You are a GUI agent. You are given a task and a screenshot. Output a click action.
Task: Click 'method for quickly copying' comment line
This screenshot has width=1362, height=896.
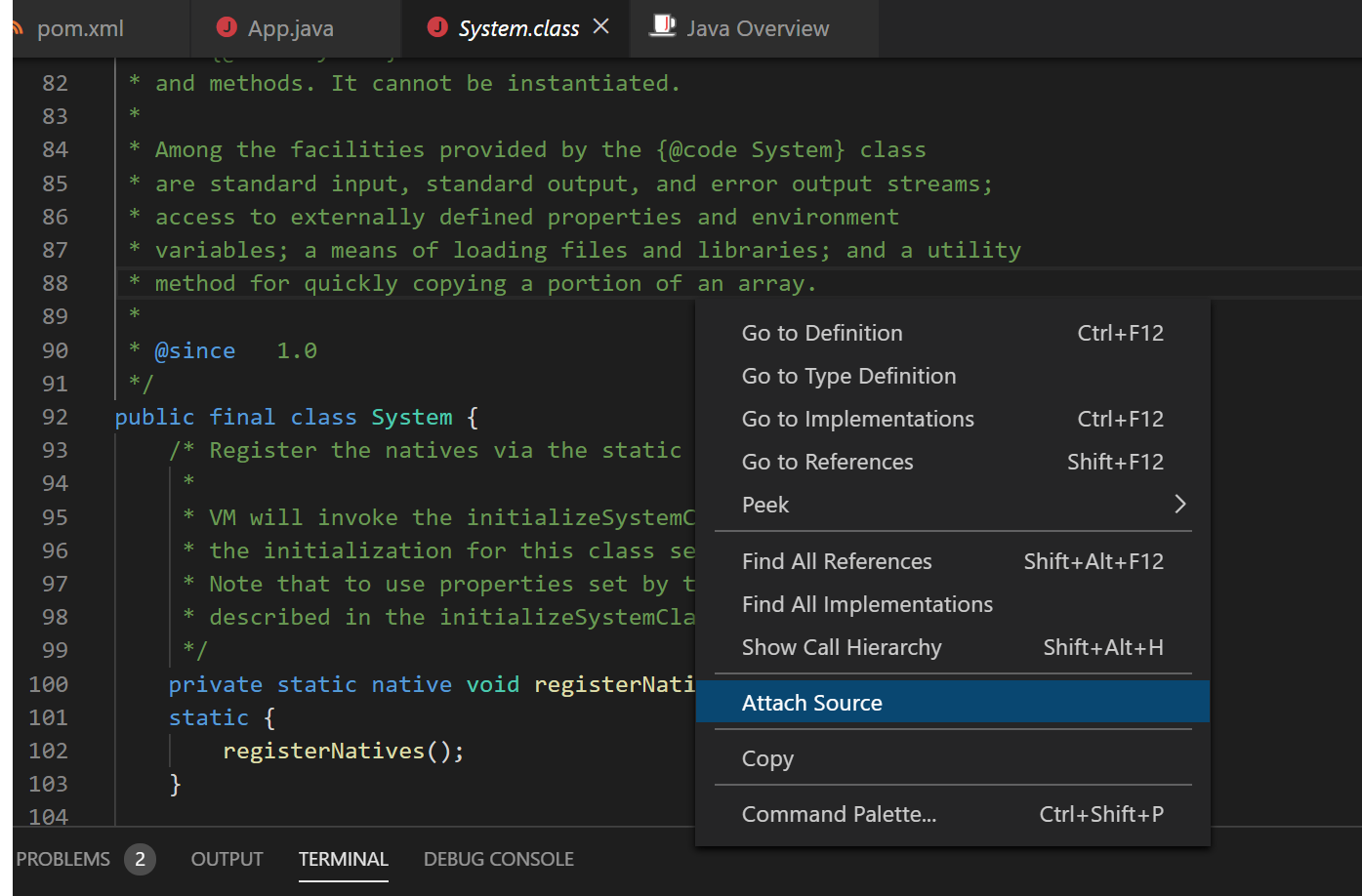[x=473, y=283]
